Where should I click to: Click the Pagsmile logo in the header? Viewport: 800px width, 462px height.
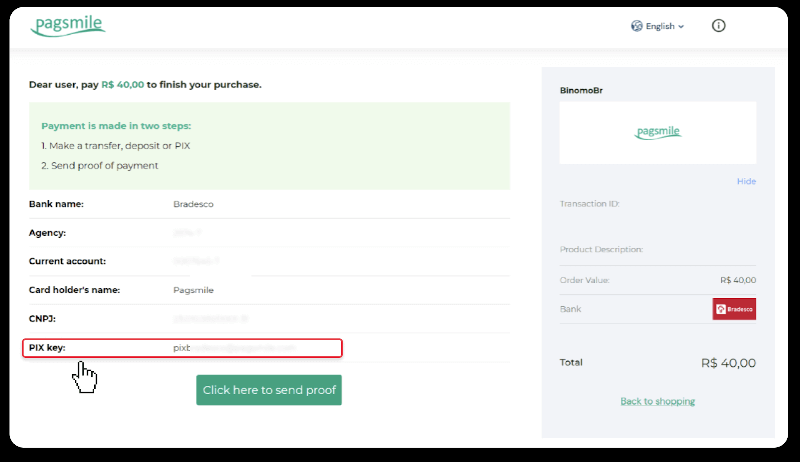click(x=68, y=25)
